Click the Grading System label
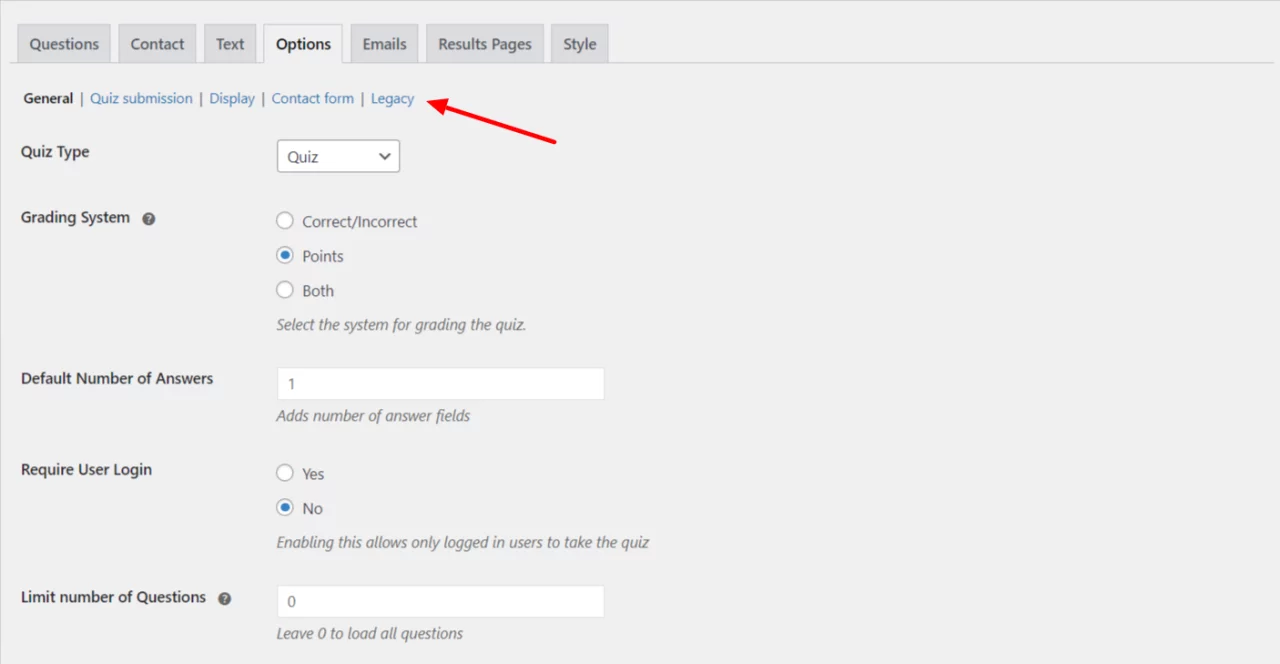This screenshot has height=664, width=1280. 75,217
